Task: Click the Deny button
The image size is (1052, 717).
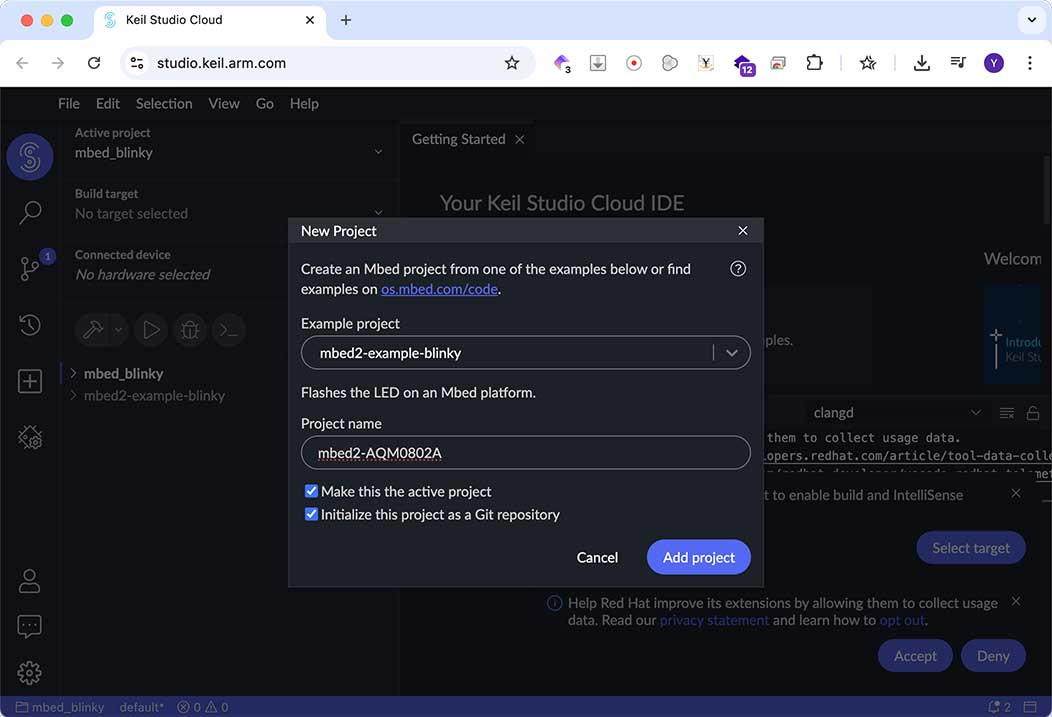Action: (x=993, y=655)
